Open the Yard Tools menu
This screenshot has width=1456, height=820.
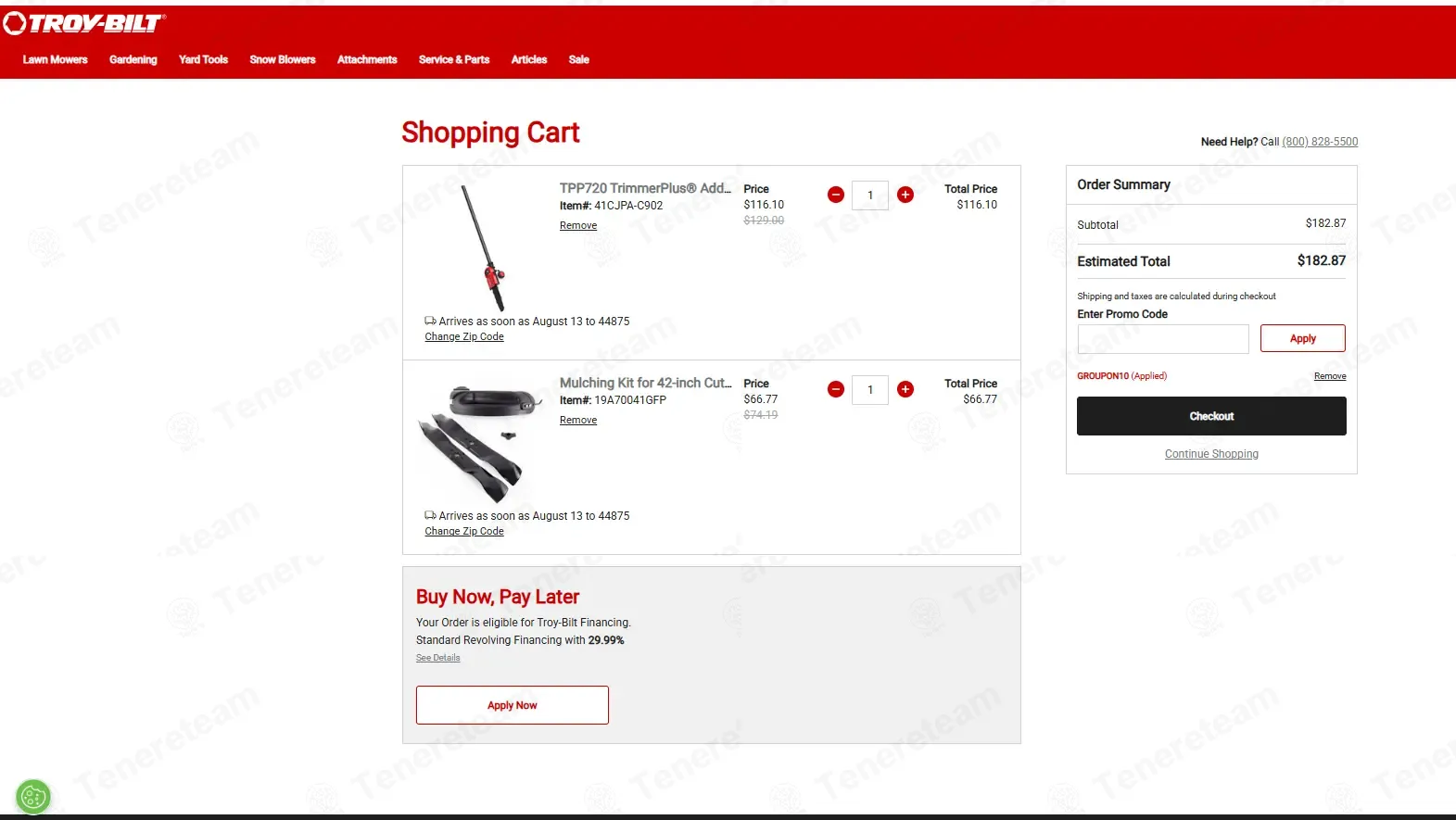click(203, 59)
